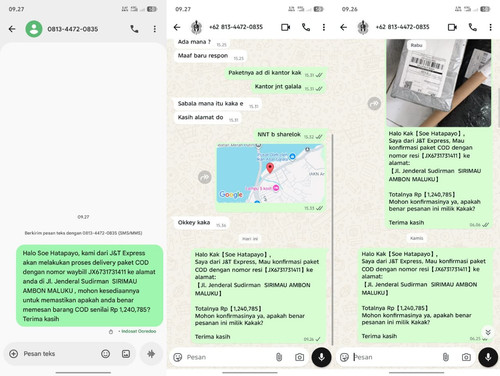Open contact avatar in SMS screen

pyautogui.click(x=34, y=29)
